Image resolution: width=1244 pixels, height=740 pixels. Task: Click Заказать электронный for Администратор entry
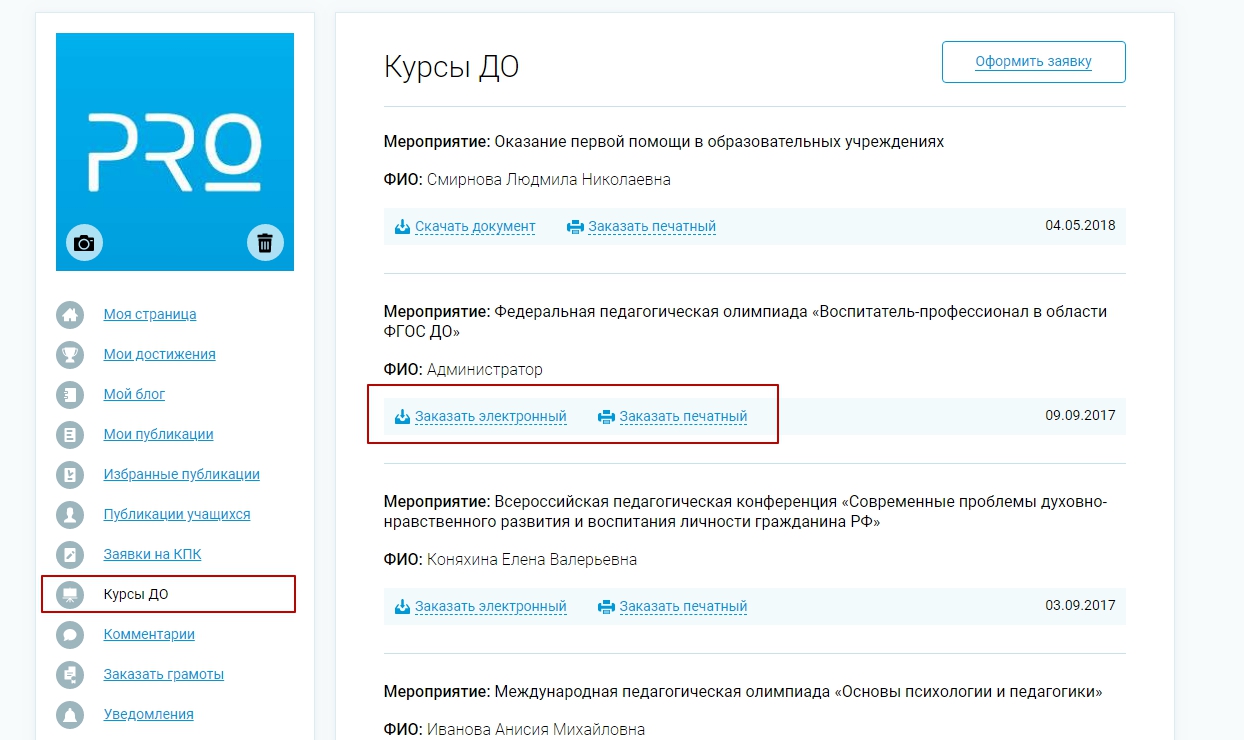pos(490,416)
